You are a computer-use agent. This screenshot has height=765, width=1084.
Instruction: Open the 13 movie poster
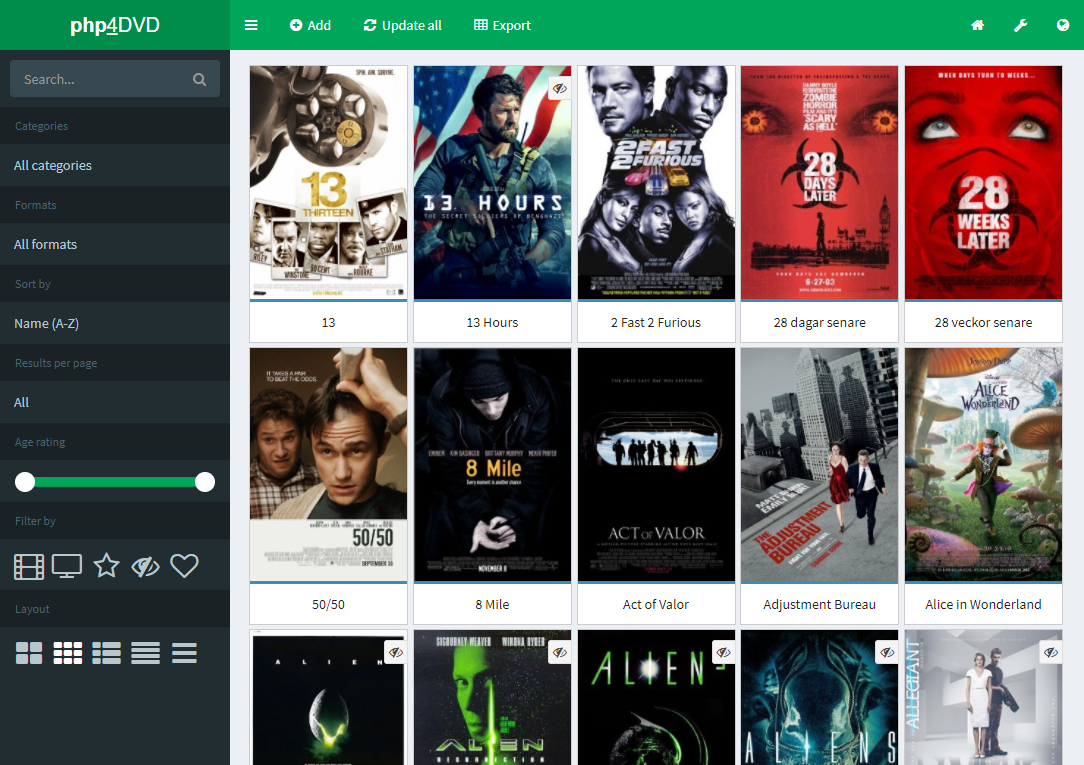click(328, 182)
